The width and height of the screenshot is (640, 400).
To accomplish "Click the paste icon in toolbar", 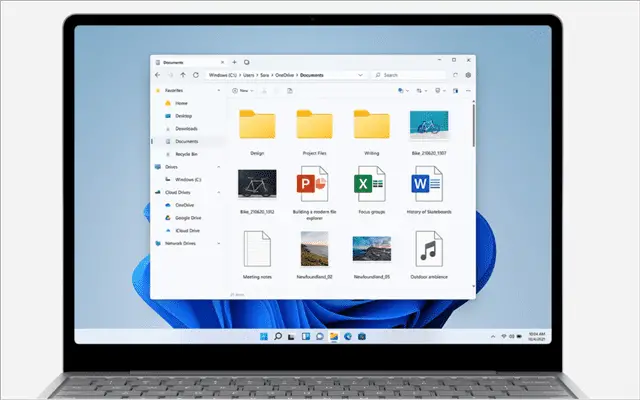I will coord(289,91).
